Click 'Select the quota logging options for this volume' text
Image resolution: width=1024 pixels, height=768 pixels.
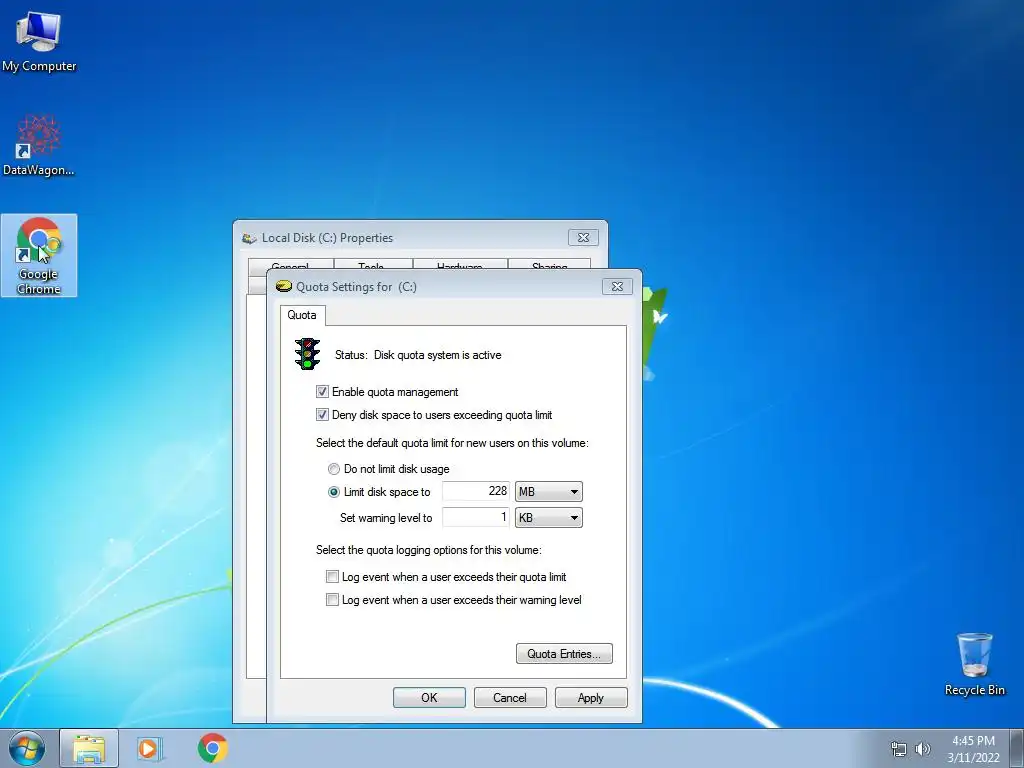tap(429, 550)
